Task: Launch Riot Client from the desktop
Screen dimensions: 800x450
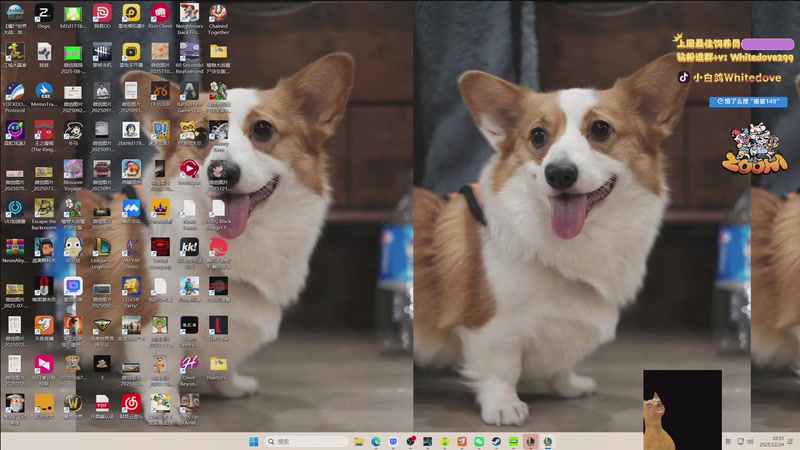Action: tap(160, 14)
